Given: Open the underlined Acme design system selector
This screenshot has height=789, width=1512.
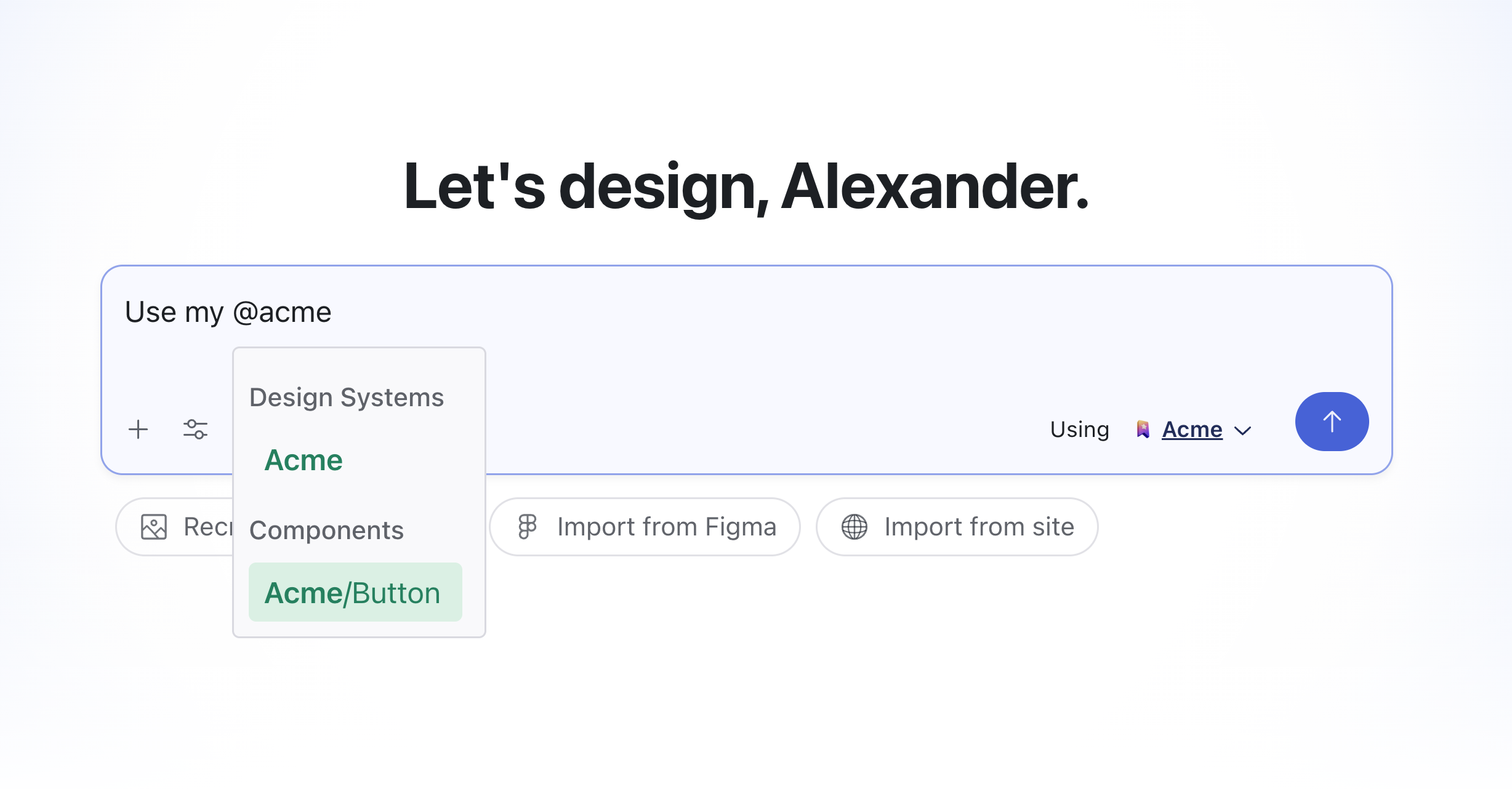Looking at the screenshot, I should [1192, 429].
